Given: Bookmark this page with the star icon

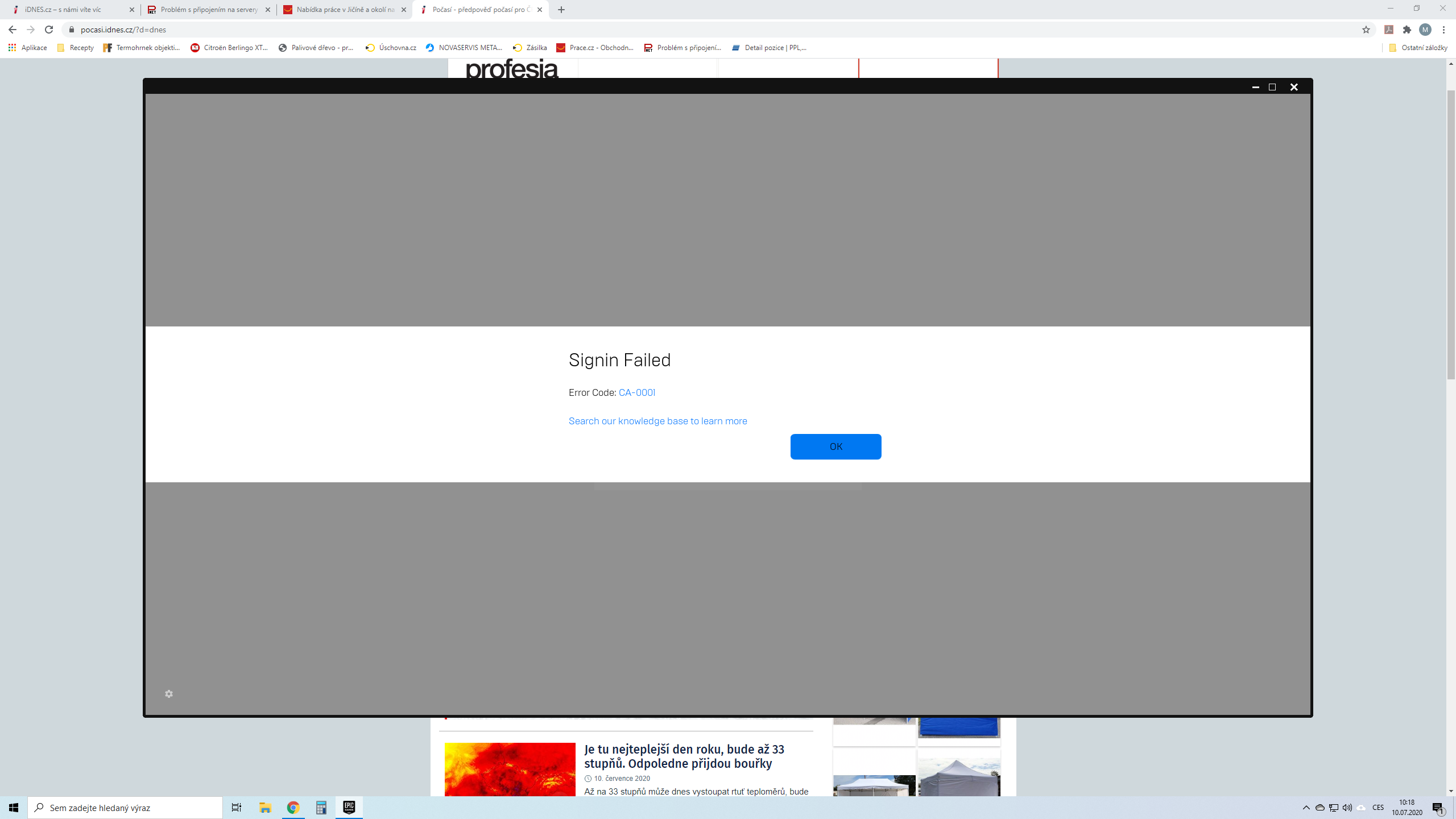Looking at the screenshot, I should 1366,30.
